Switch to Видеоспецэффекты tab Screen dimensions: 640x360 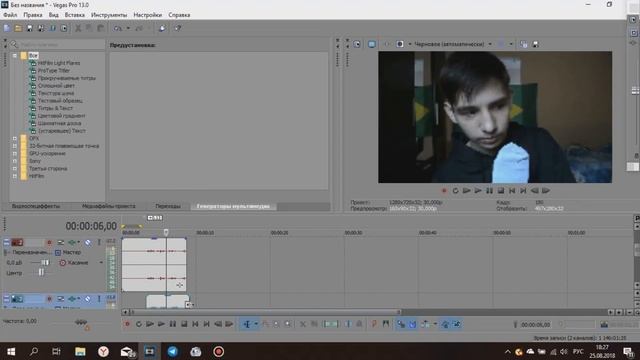click(36, 206)
